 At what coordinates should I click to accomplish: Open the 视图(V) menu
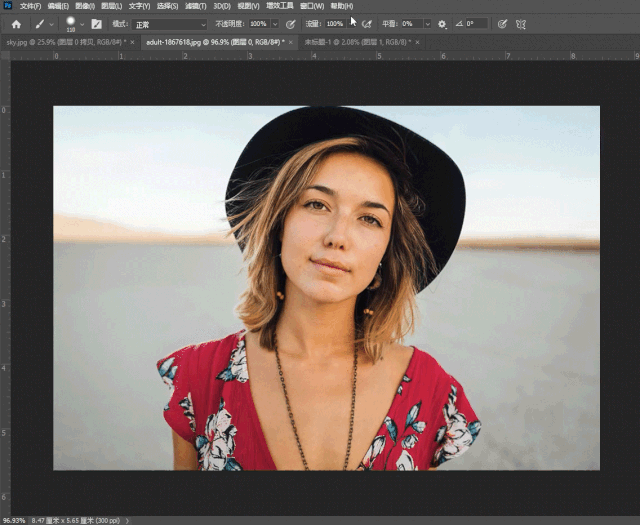248,6
